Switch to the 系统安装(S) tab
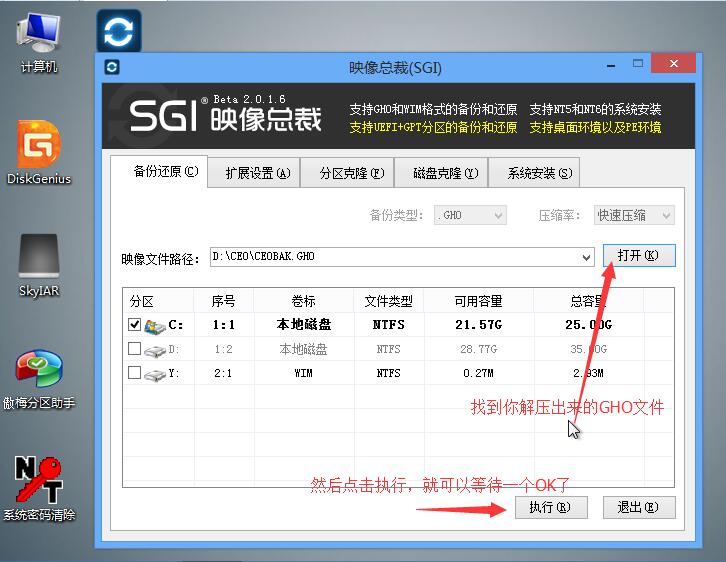Screen dimensions: 726x562 click(x=534, y=173)
